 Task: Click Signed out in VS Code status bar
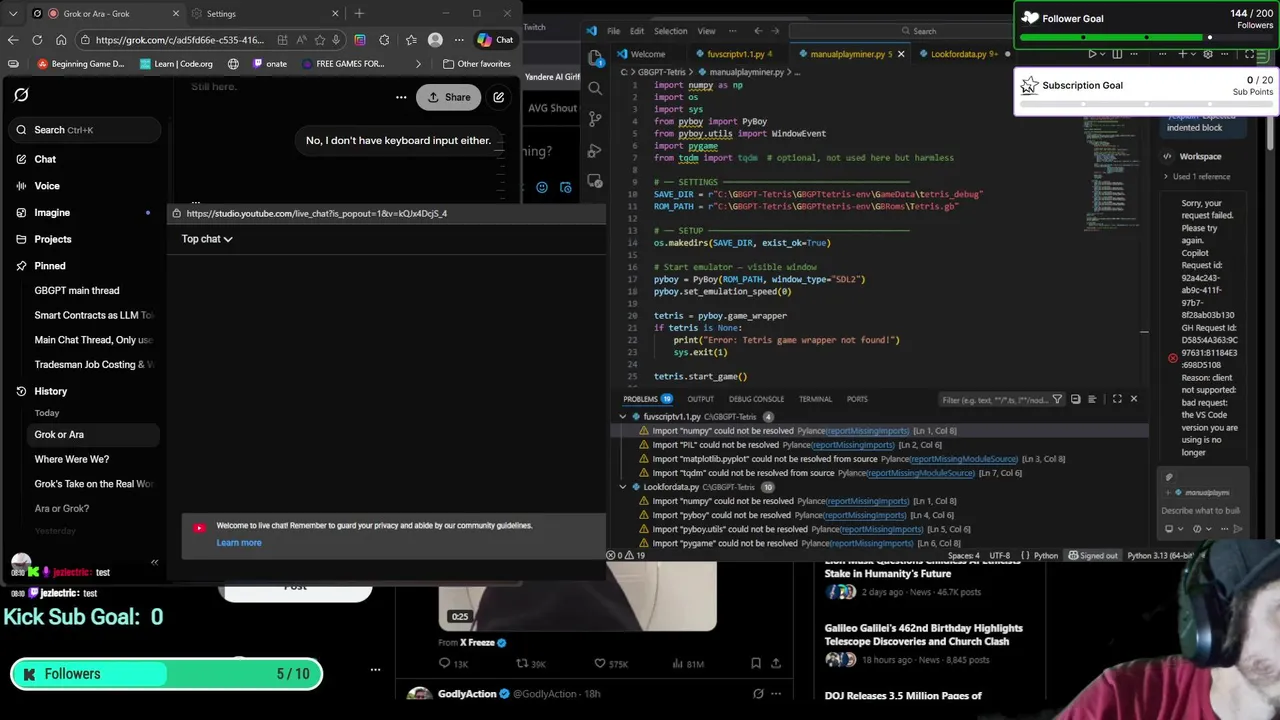pos(1093,555)
